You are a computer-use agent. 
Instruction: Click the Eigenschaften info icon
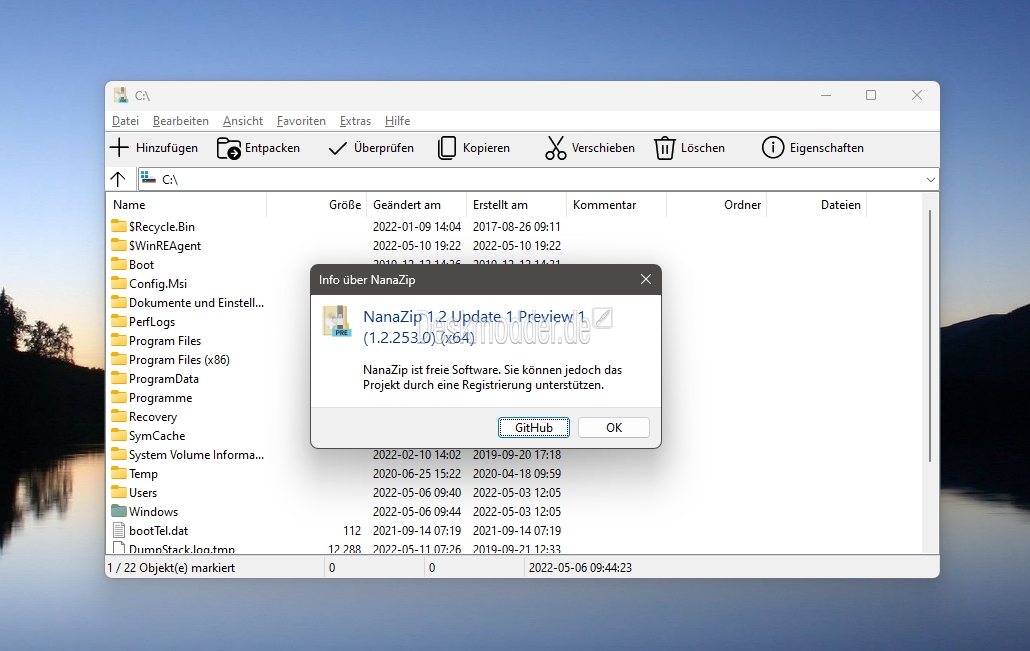[772, 148]
